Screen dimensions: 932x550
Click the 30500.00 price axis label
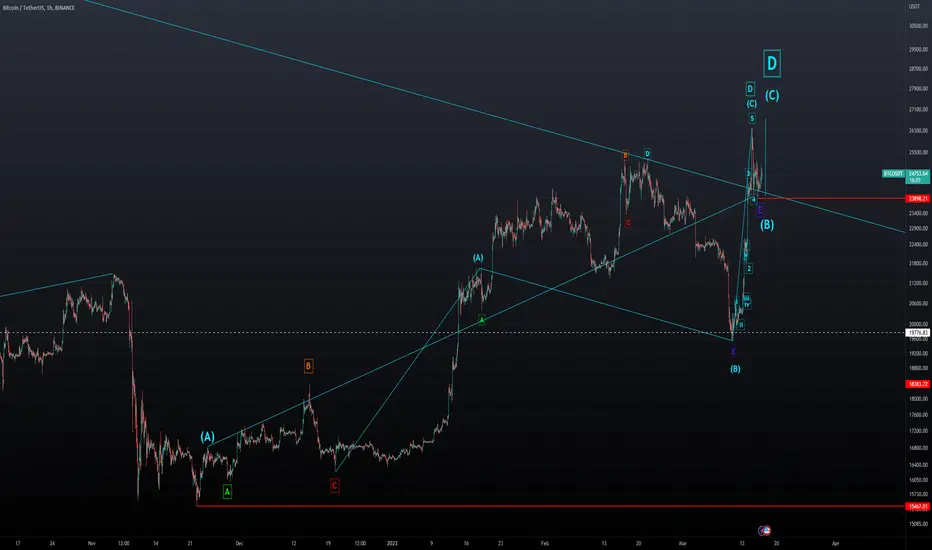pos(918,26)
